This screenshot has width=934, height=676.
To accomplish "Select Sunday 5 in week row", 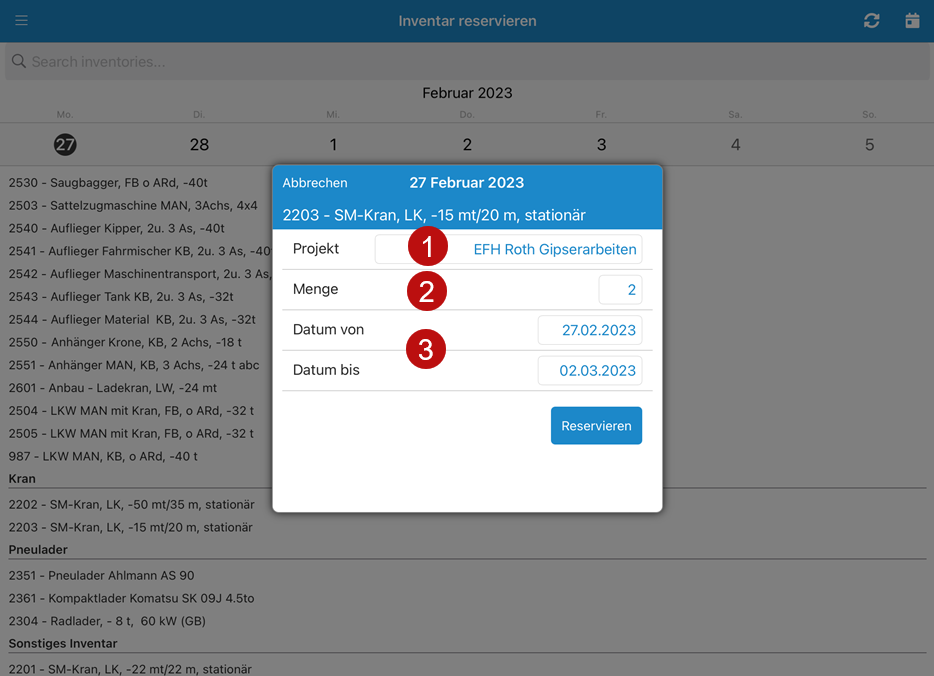I will point(869,145).
